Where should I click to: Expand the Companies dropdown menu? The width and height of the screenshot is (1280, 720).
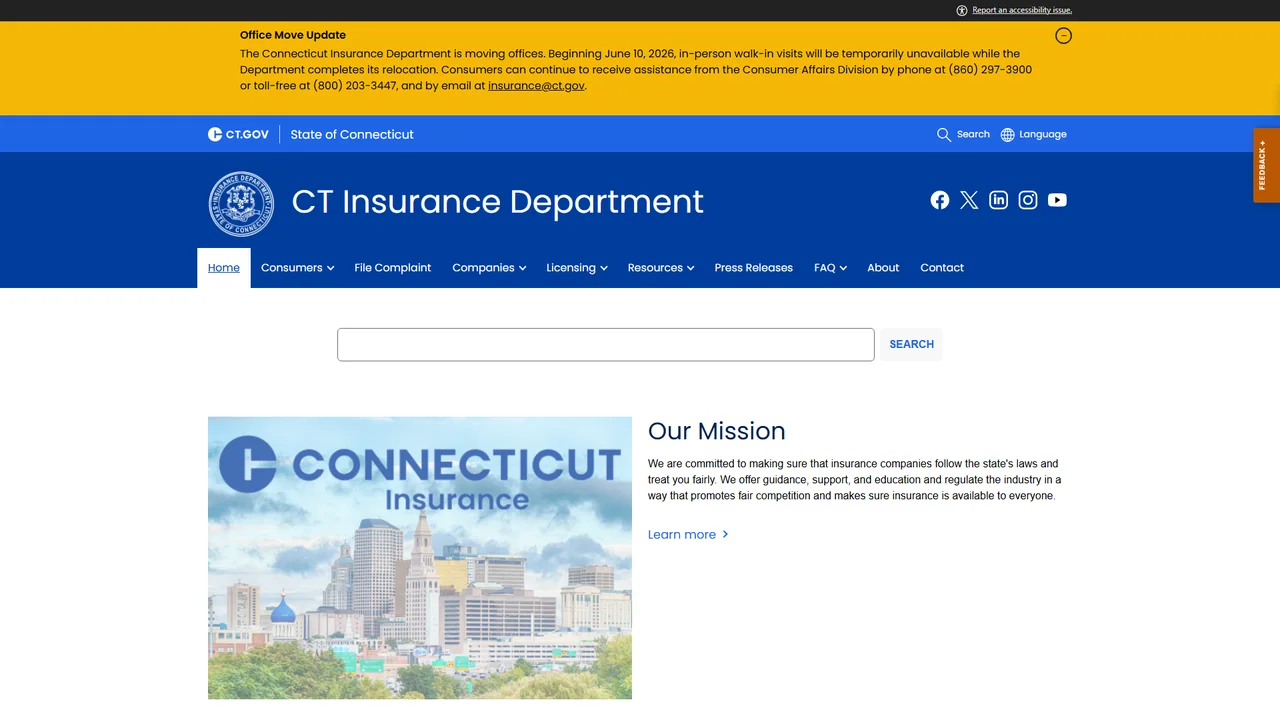[489, 268]
